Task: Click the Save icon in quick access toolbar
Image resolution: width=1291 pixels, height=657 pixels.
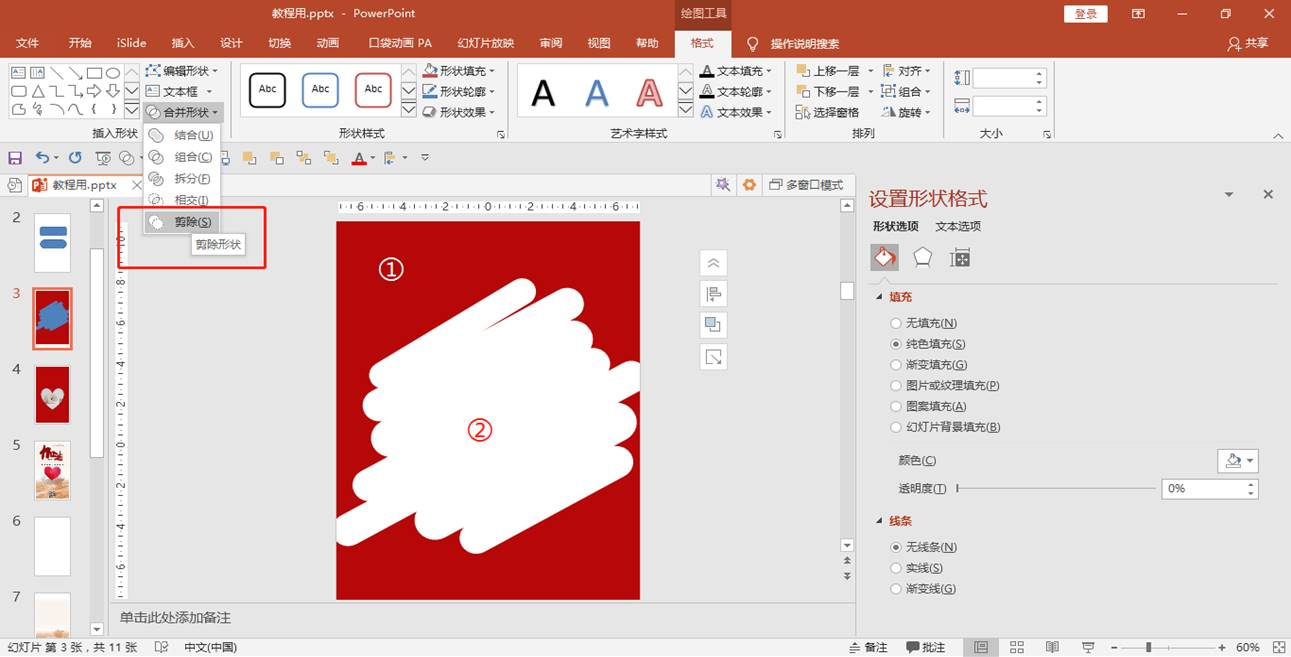Action: pos(15,158)
